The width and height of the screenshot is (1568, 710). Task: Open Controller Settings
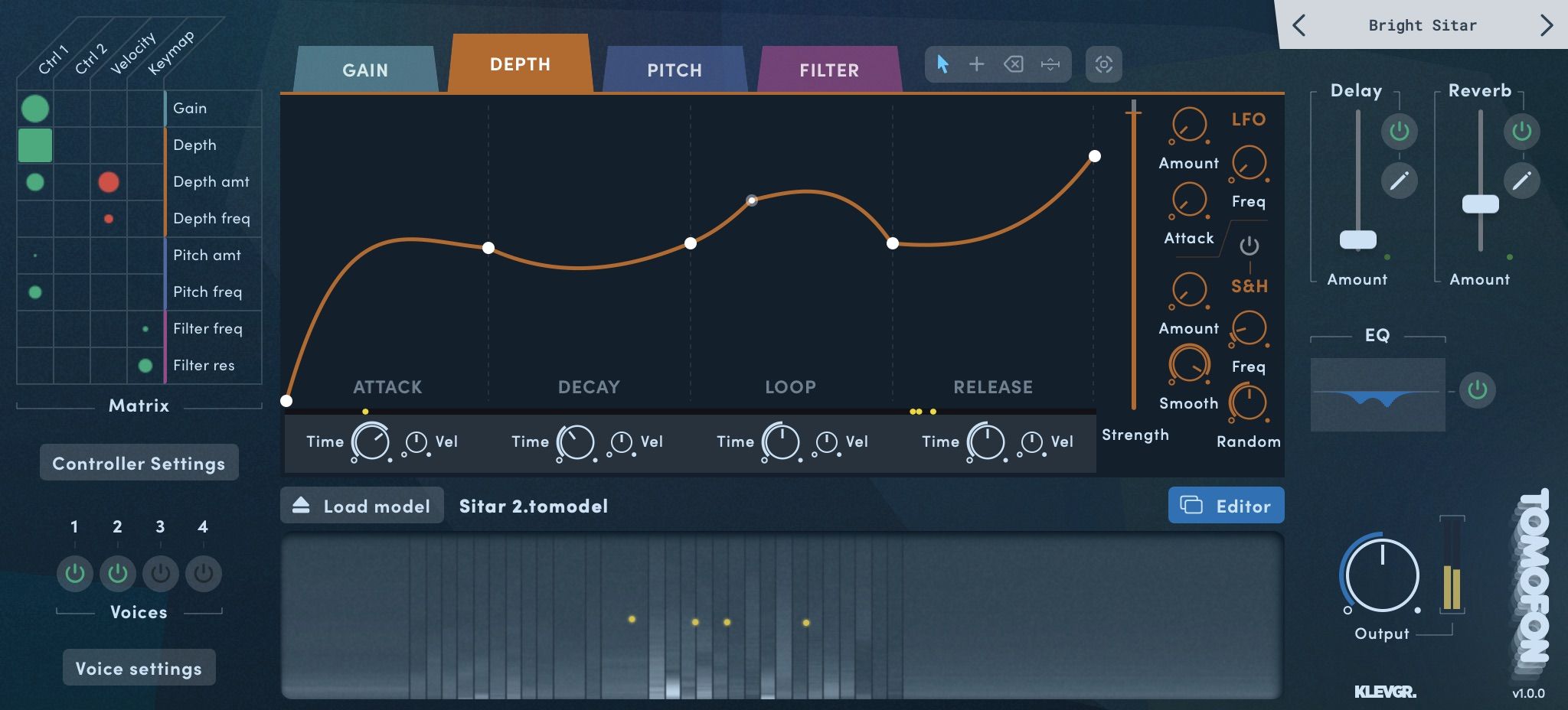[139, 462]
